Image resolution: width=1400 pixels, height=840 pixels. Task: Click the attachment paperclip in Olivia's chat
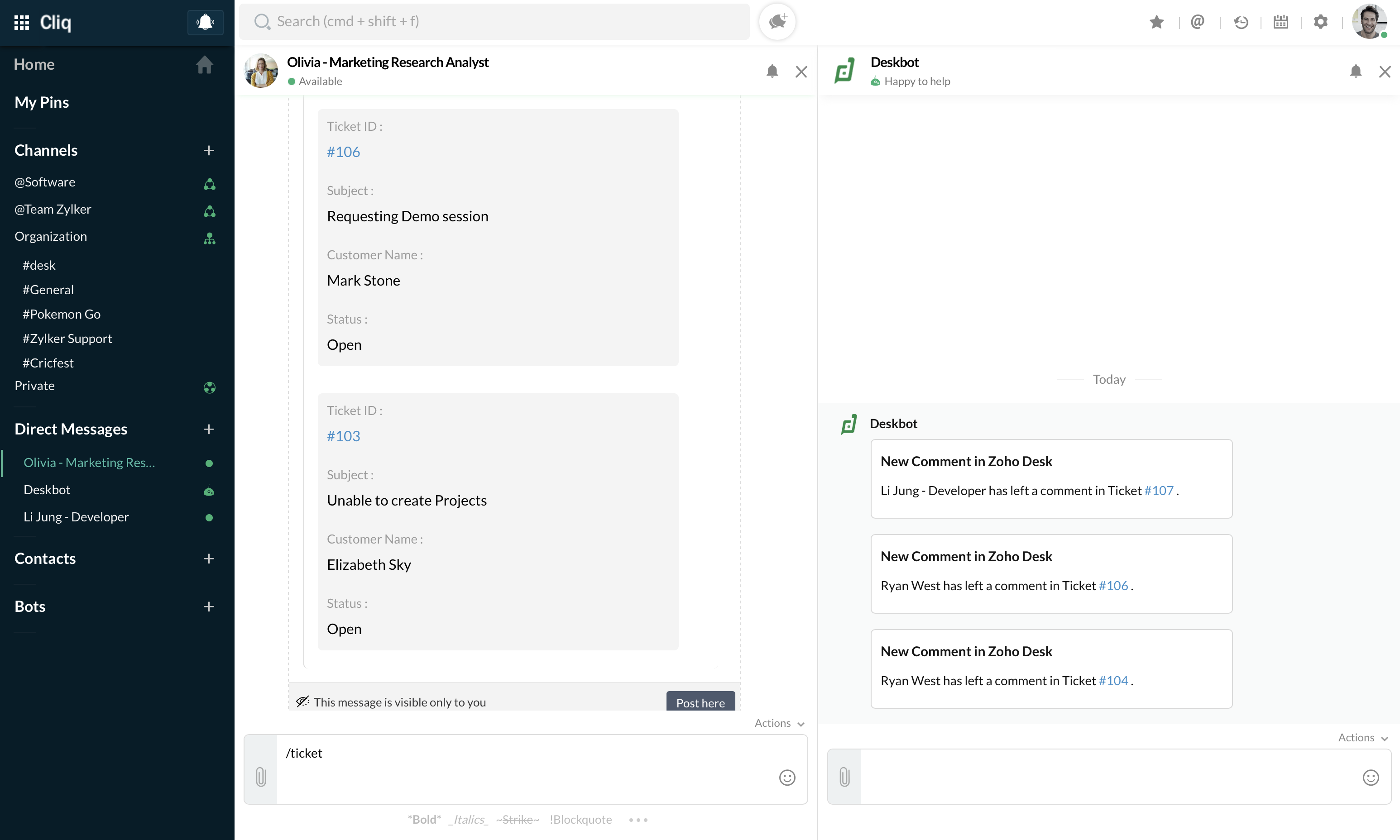click(x=261, y=777)
